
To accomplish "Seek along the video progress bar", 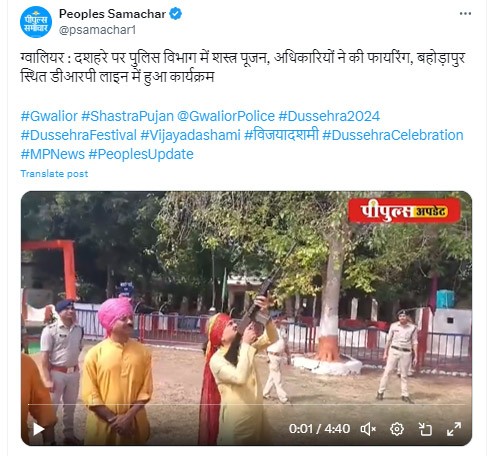I will (246, 404).
